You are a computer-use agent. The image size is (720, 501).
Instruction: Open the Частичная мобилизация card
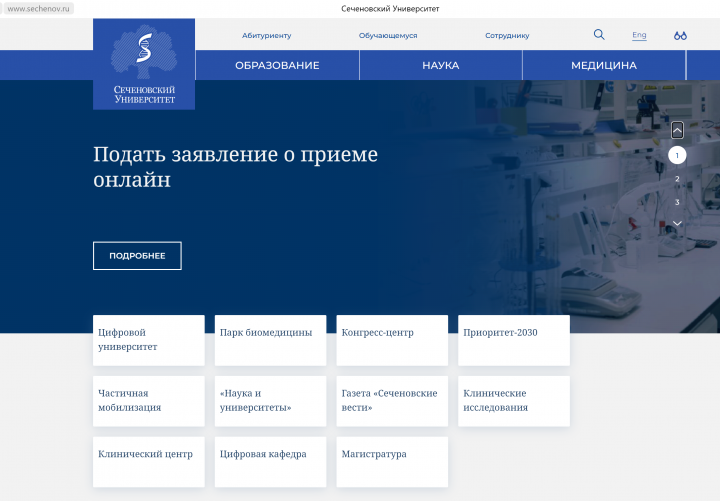click(149, 401)
